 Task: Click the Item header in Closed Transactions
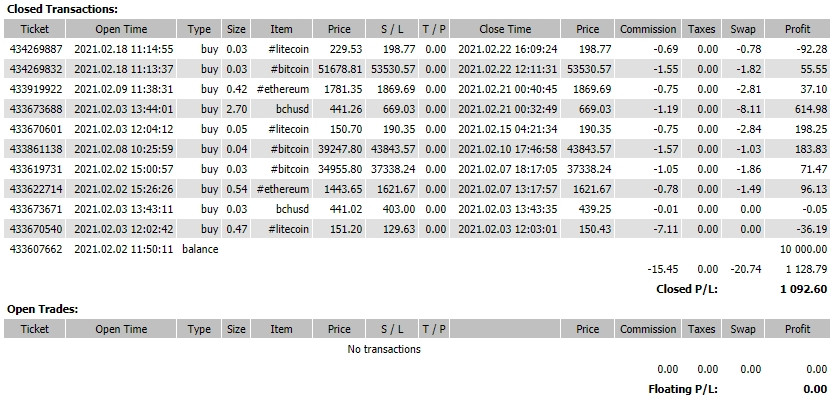click(x=281, y=29)
